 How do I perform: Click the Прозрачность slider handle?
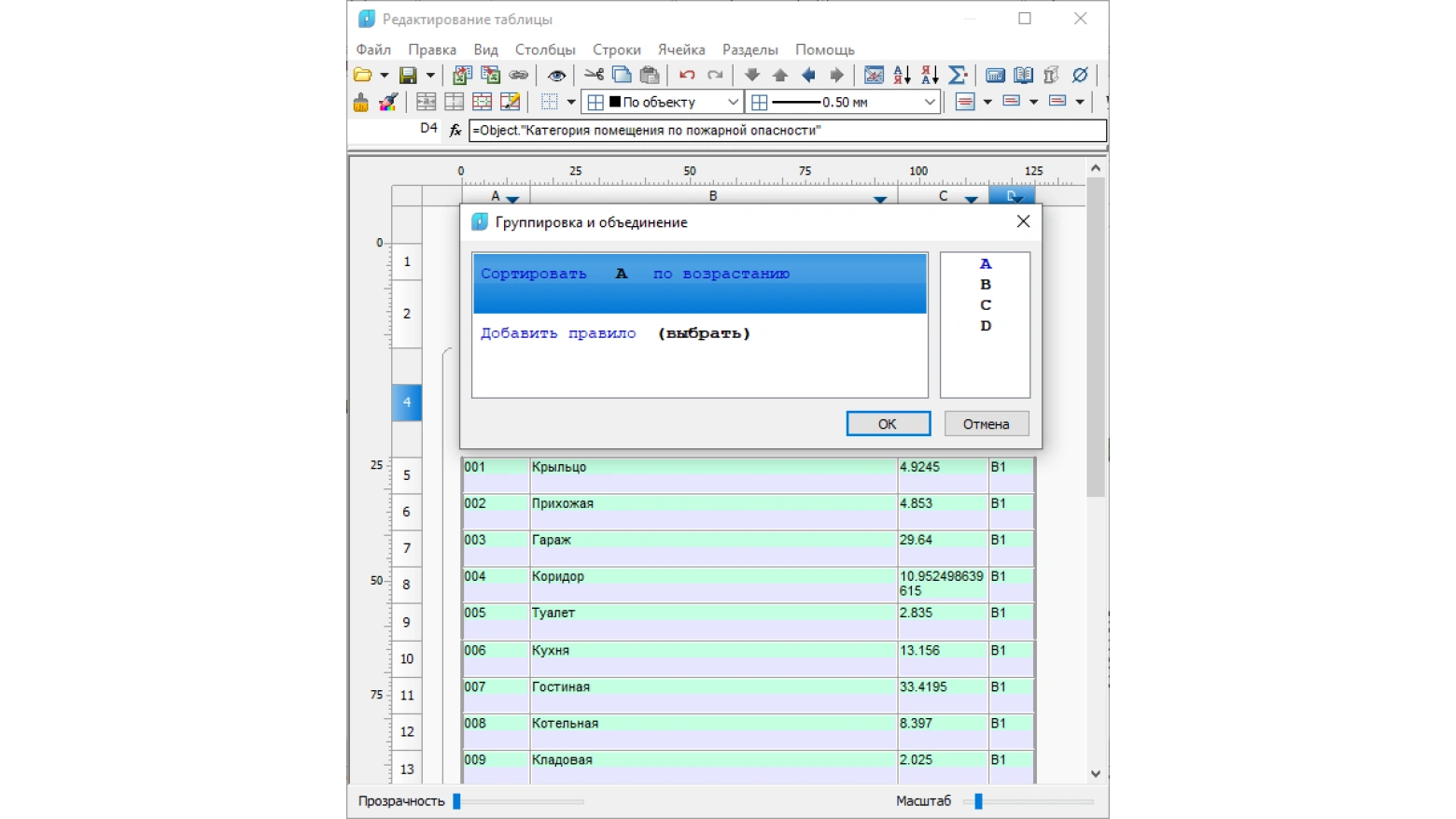[x=456, y=801]
